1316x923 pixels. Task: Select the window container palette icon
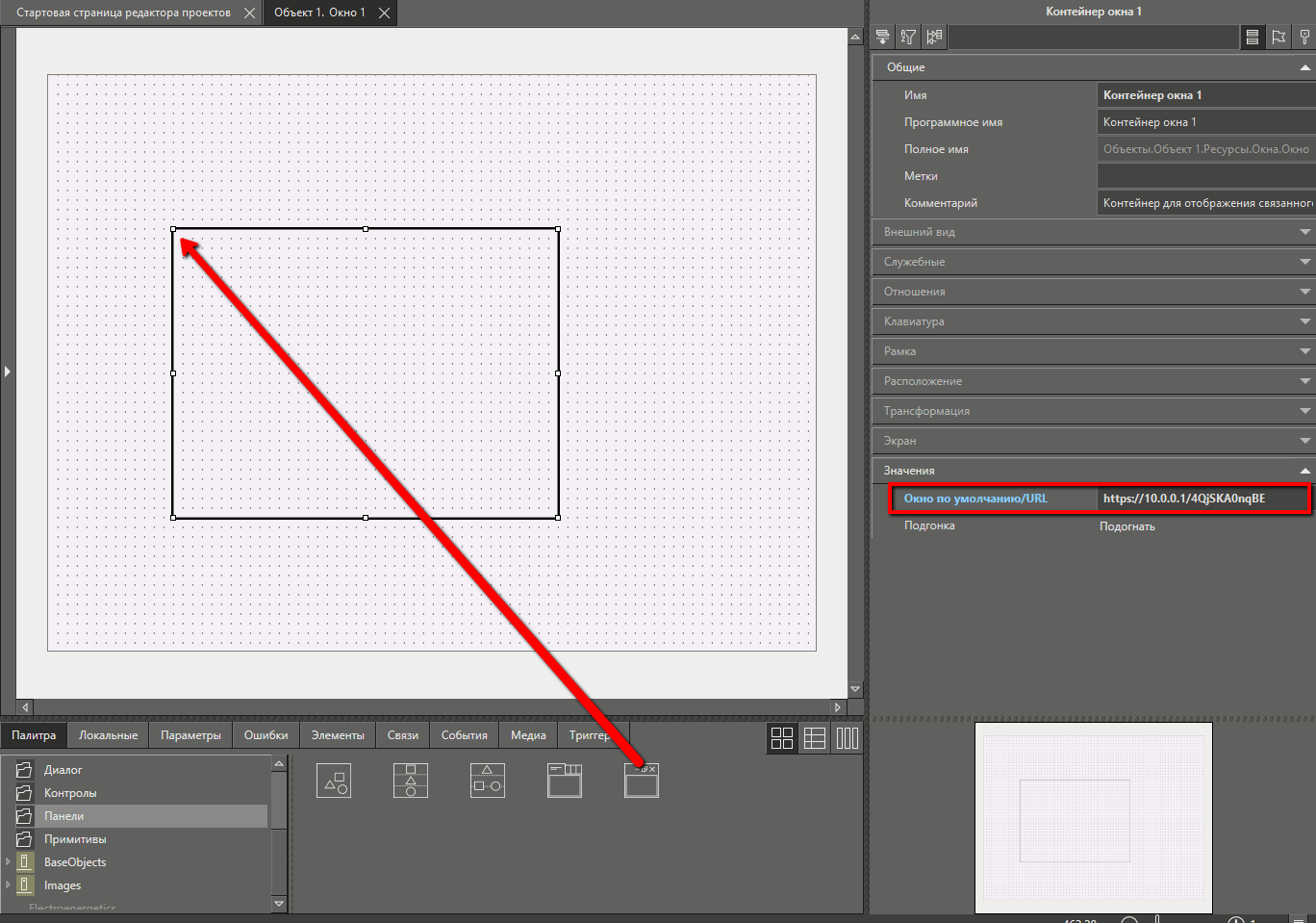pos(642,781)
